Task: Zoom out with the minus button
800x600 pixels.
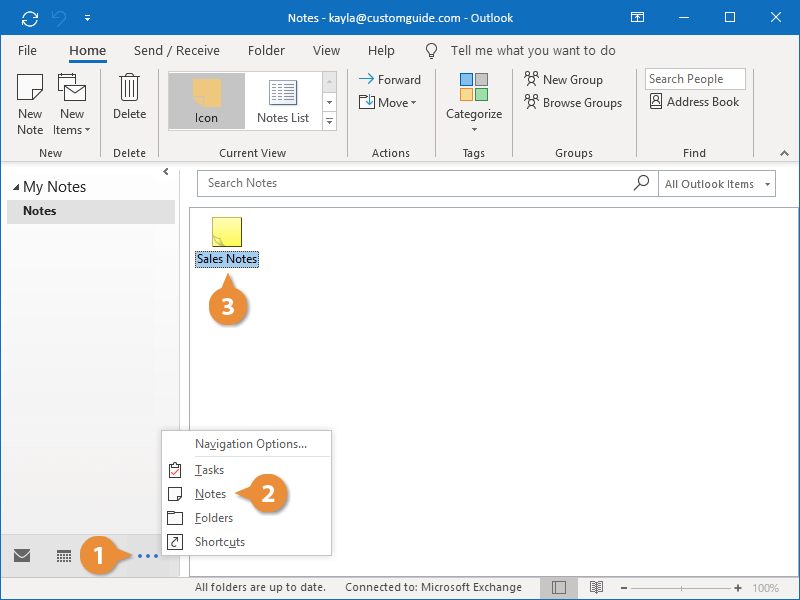Action: 624,588
